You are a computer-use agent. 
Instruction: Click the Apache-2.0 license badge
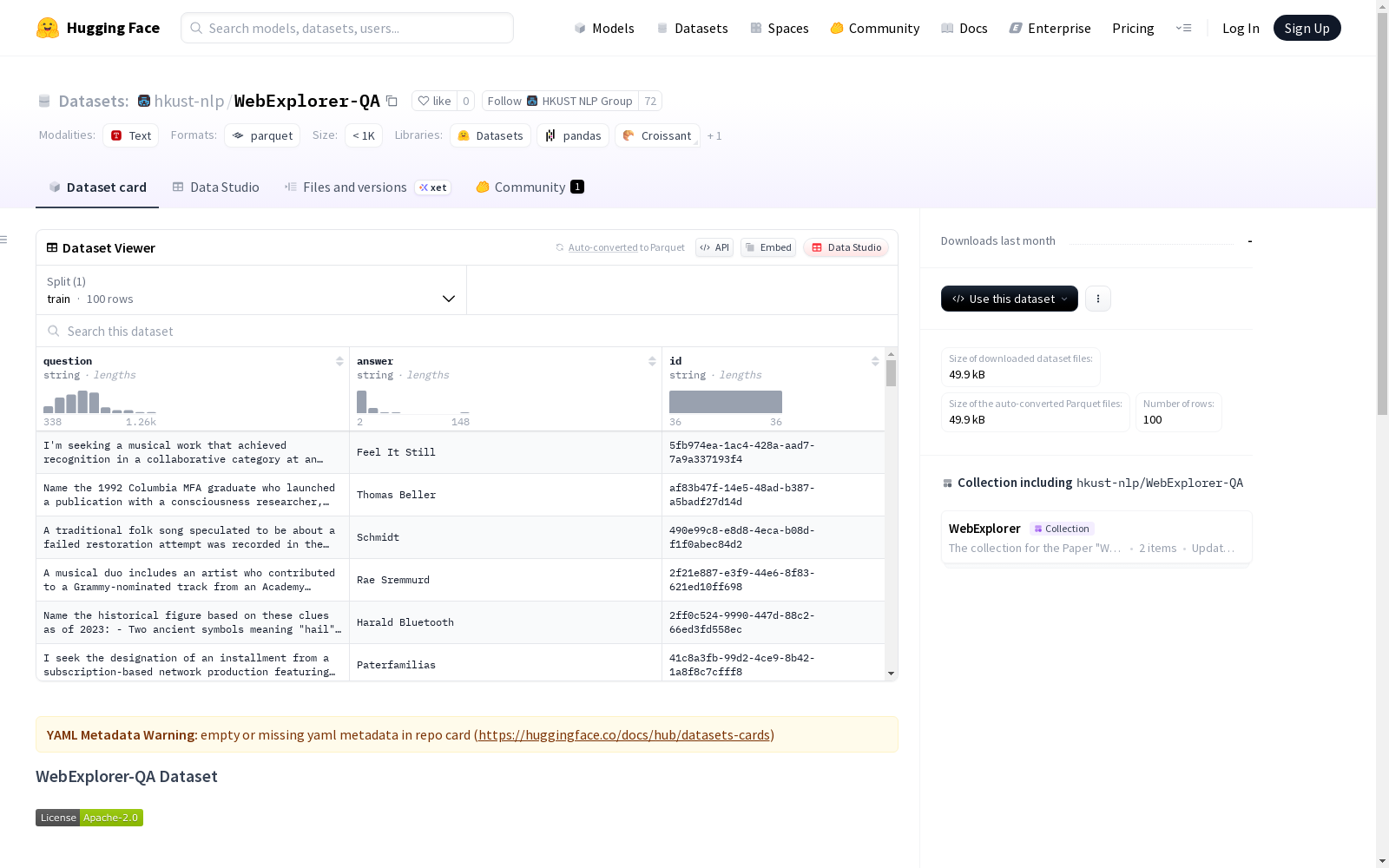89,818
